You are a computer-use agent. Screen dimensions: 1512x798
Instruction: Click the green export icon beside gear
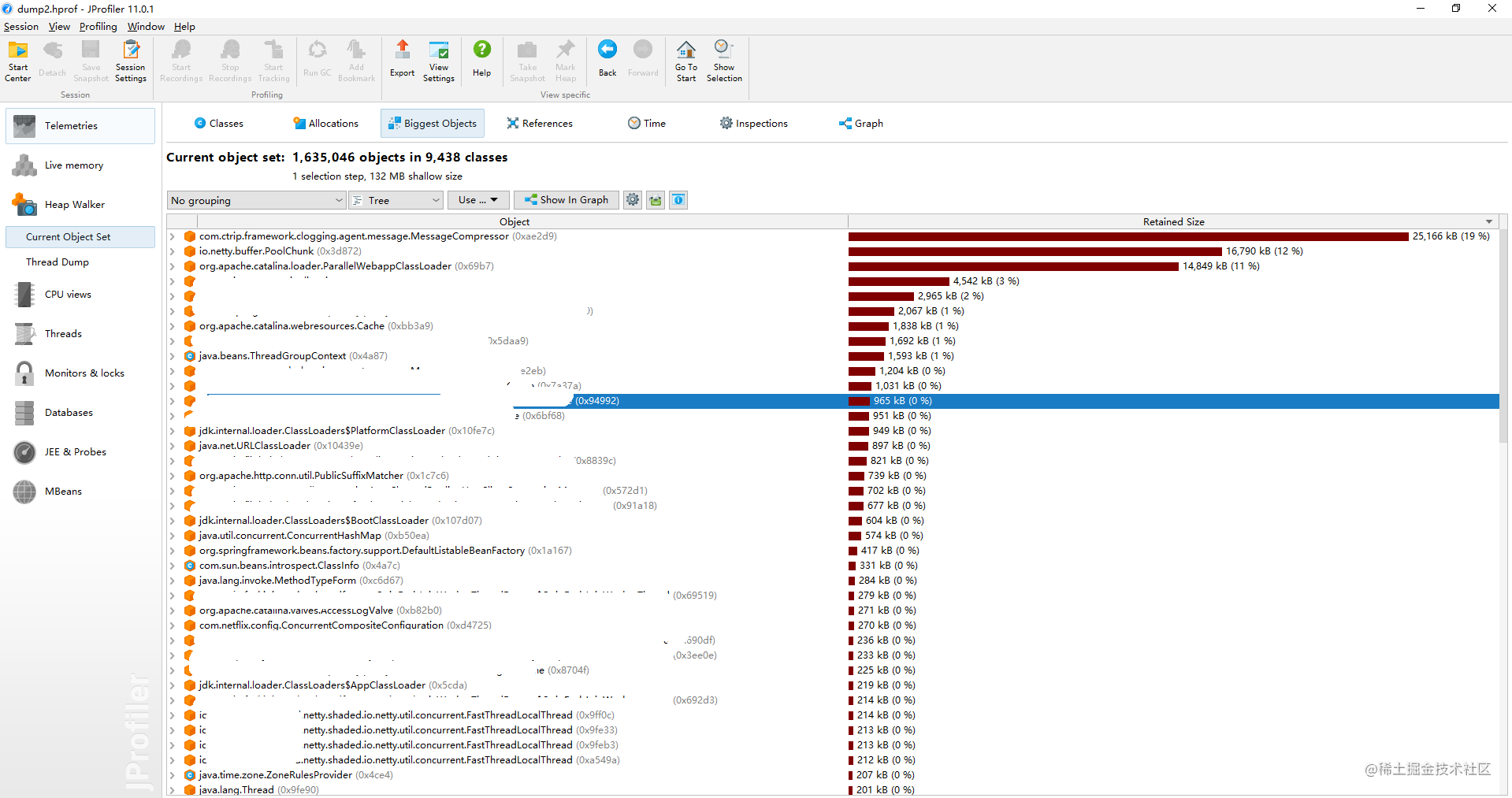[656, 200]
